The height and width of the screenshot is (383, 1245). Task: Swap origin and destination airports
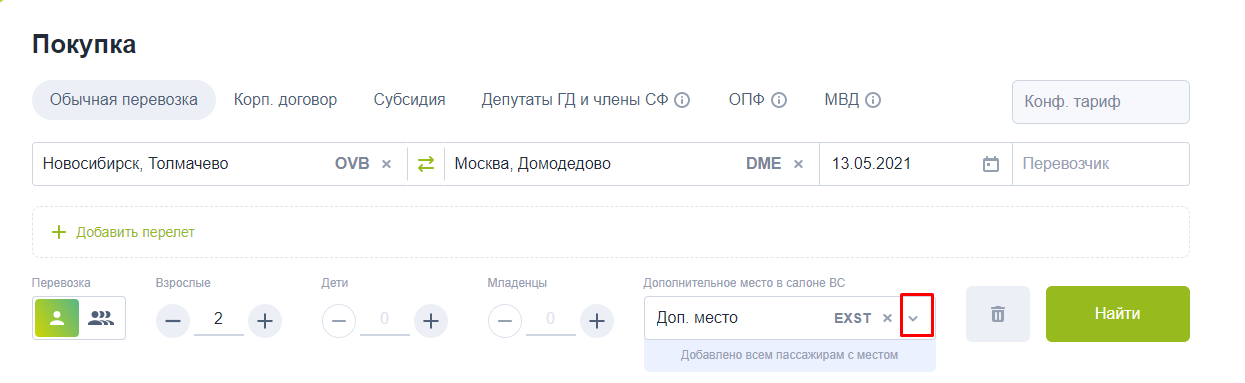[x=426, y=164]
